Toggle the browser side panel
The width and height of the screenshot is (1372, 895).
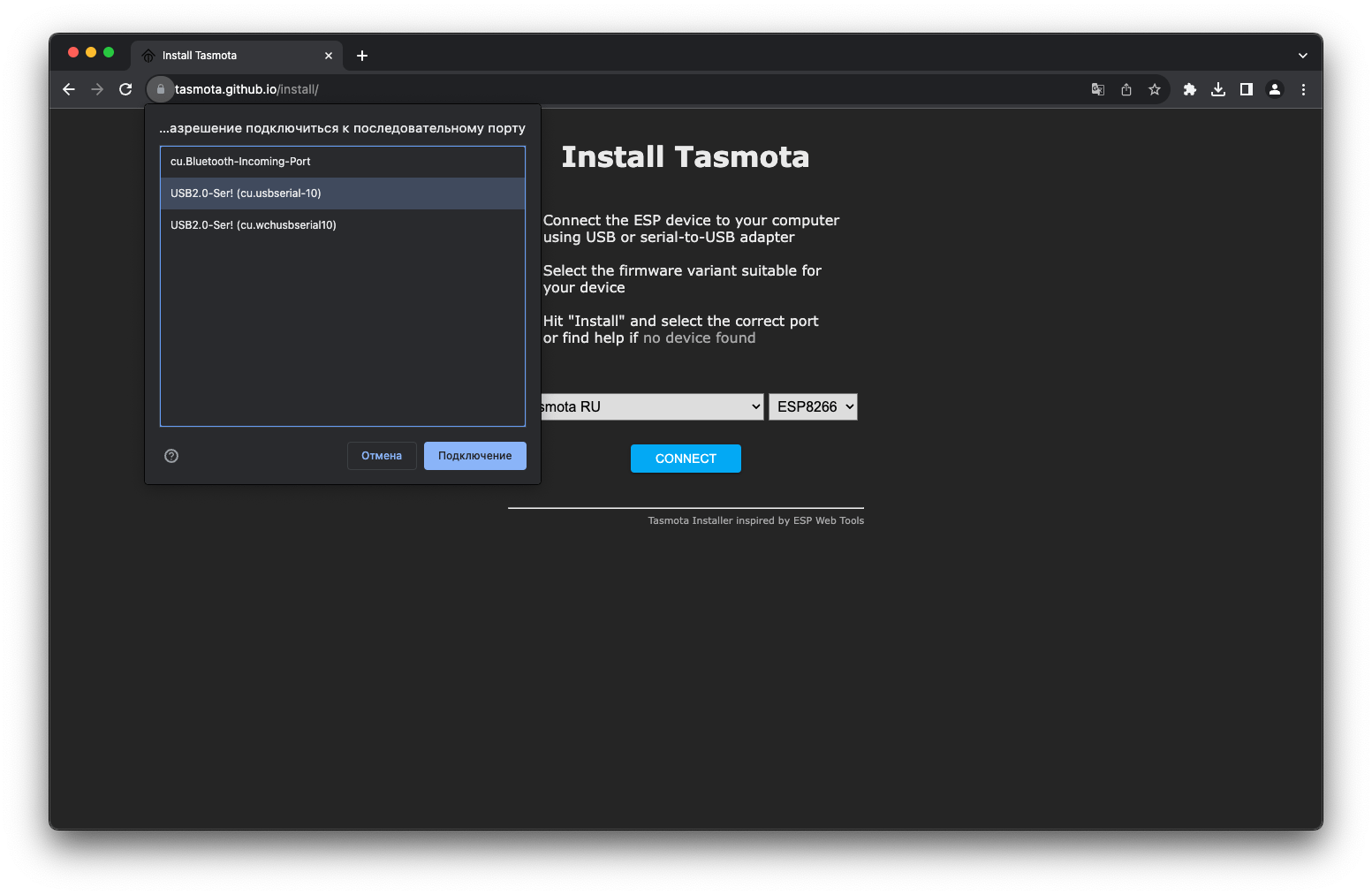click(1246, 89)
